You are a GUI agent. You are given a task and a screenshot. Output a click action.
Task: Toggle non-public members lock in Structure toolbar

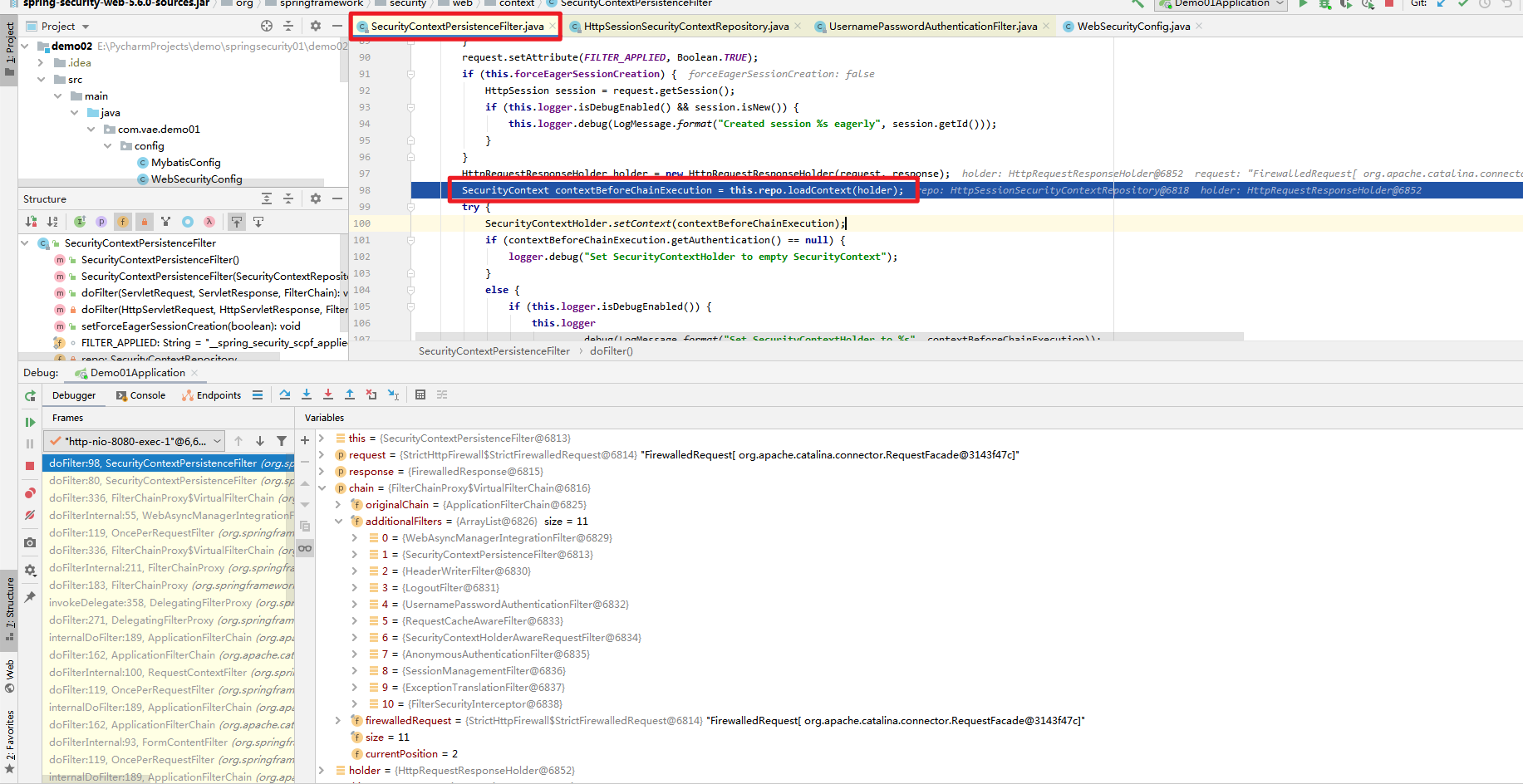(145, 221)
